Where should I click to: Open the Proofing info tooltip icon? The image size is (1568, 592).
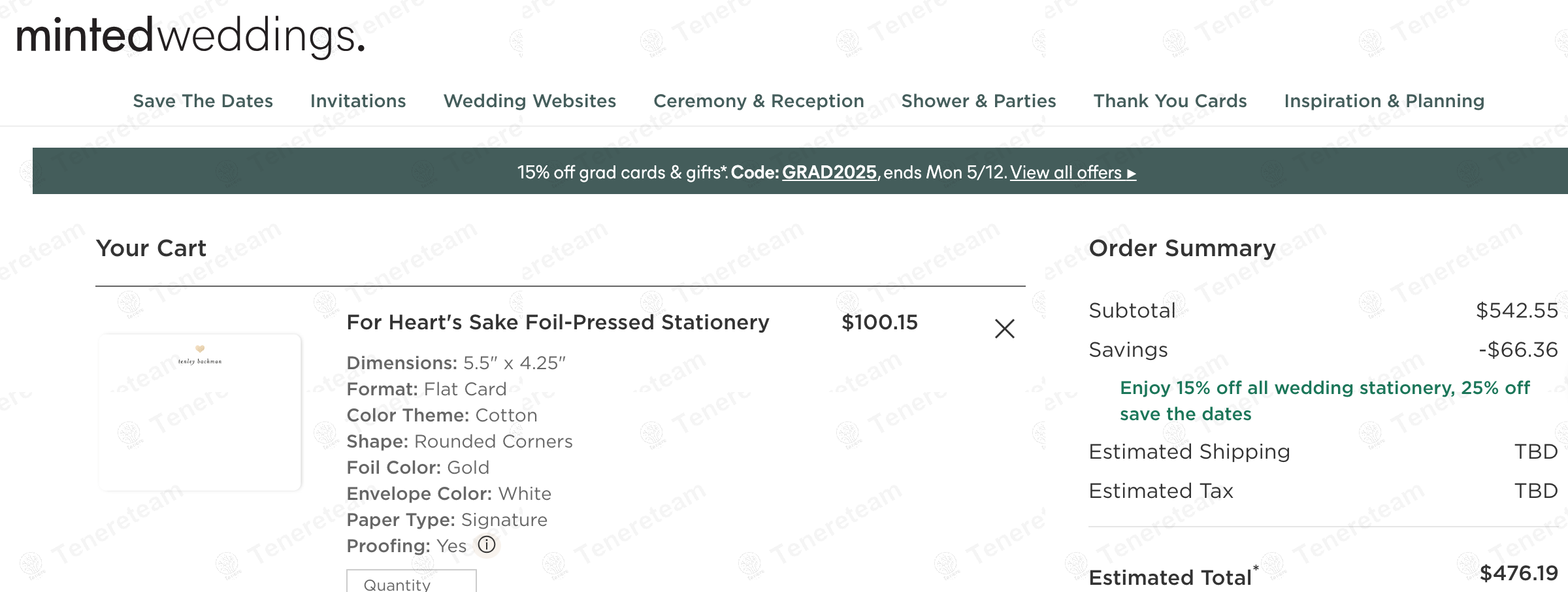click(x=487, y=544)
